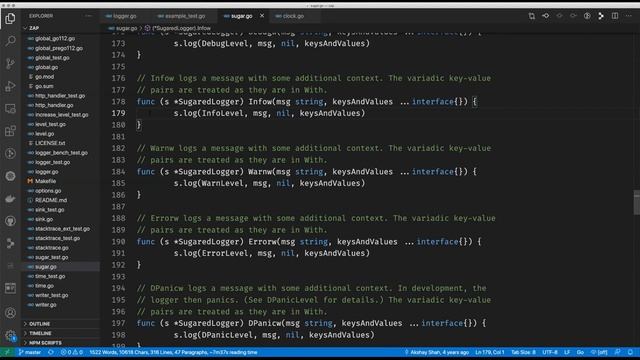Open LICENSE.txt in the explorer

60,143
